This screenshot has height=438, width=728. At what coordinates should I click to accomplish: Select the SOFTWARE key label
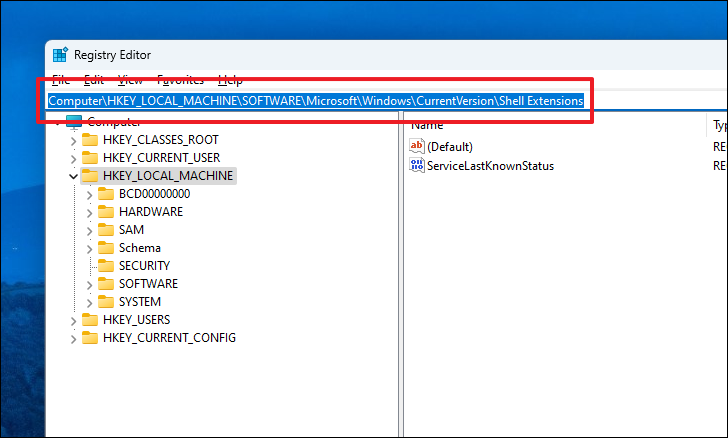tap(149, 284)
